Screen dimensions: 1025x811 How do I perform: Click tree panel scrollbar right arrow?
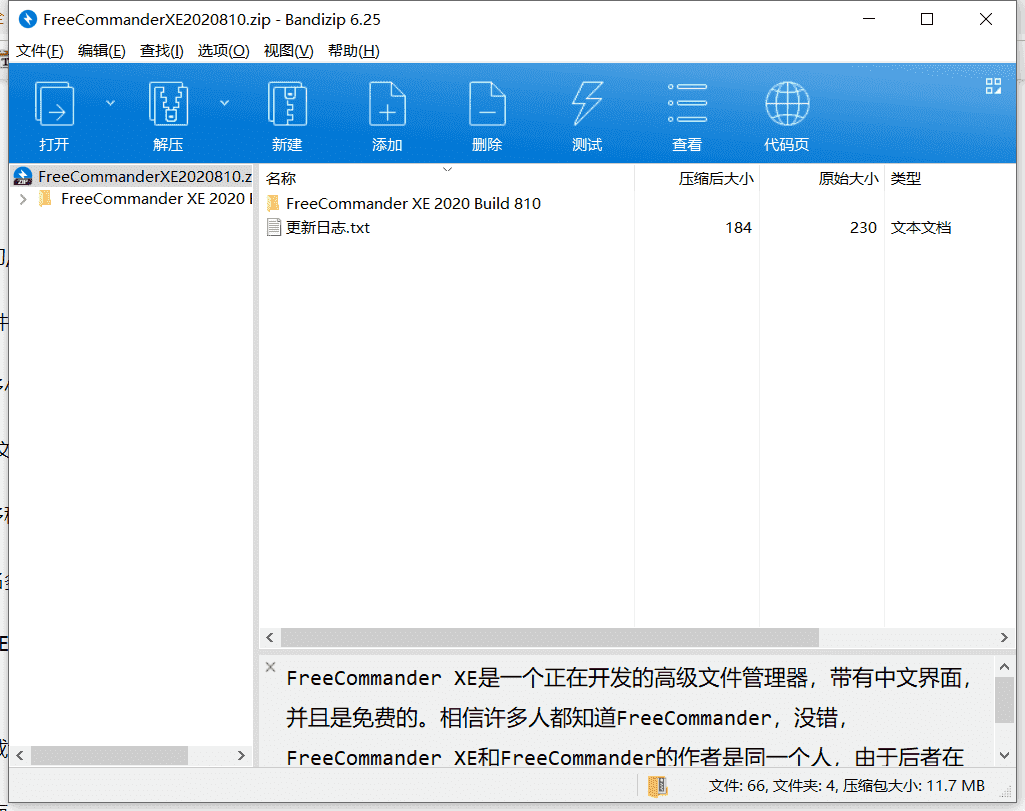(x=241, y=755)
